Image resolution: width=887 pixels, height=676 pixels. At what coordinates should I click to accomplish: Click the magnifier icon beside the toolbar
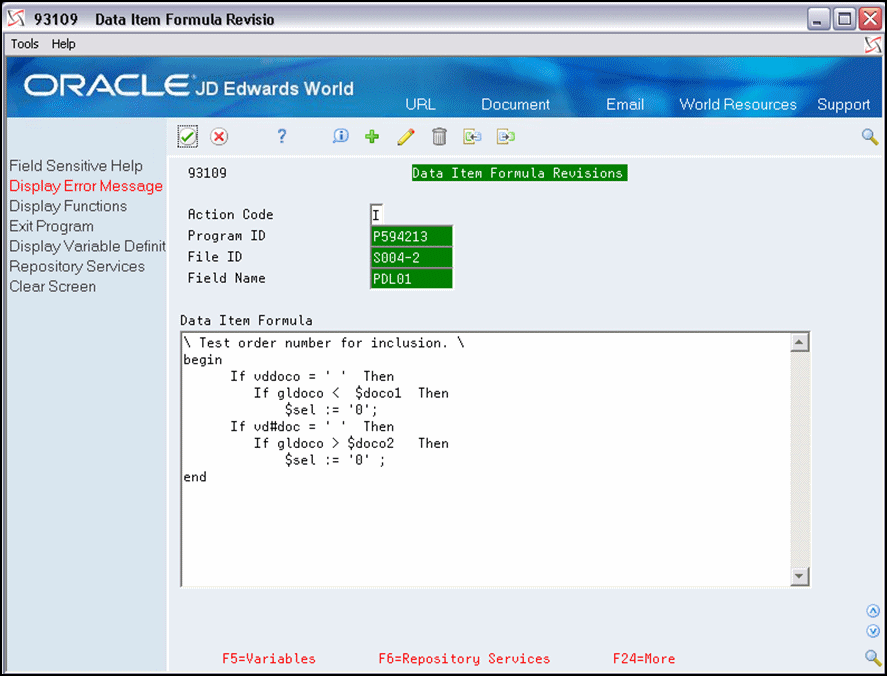point(869,136)
